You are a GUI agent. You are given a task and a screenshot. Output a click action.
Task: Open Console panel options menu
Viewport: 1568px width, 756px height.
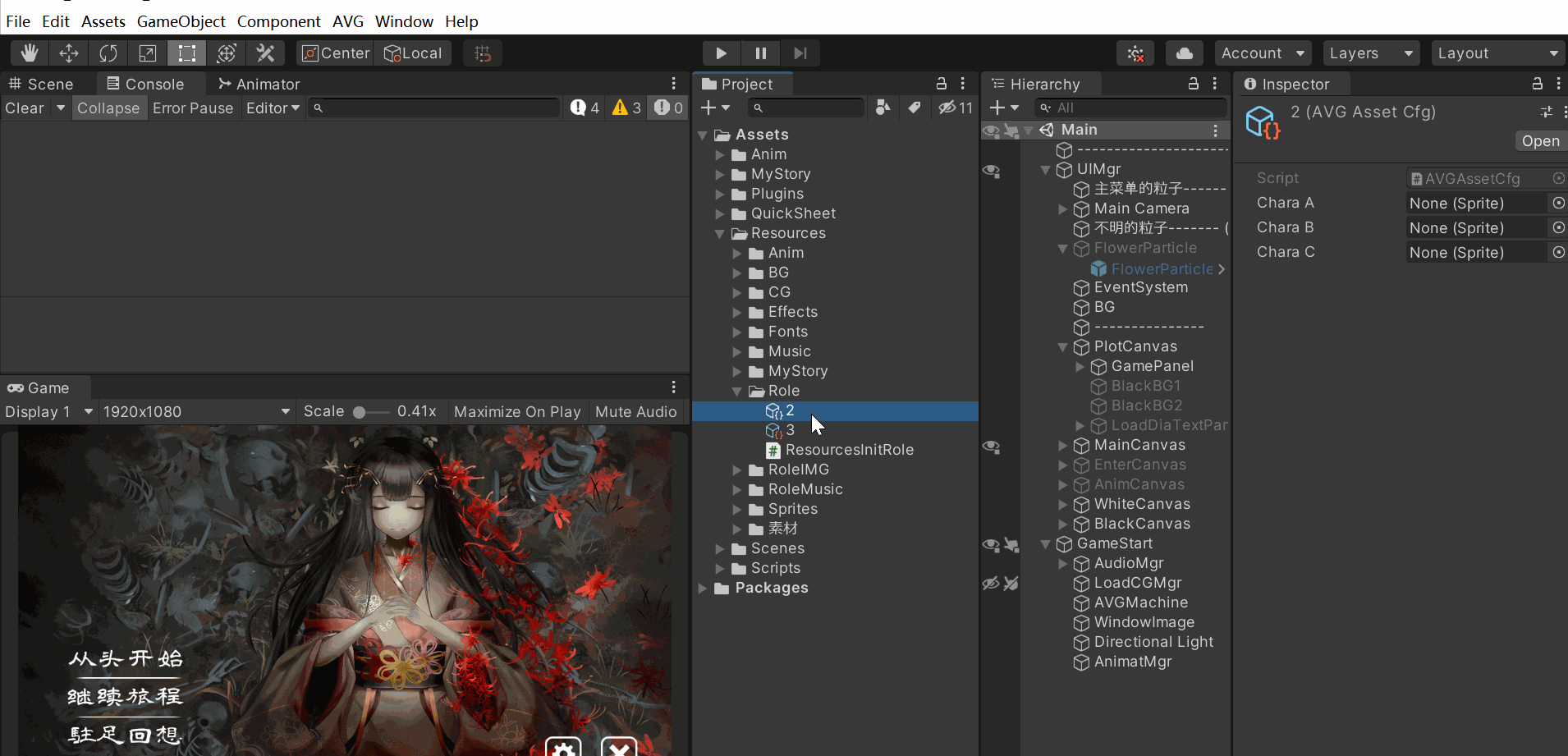coord(674,84)
